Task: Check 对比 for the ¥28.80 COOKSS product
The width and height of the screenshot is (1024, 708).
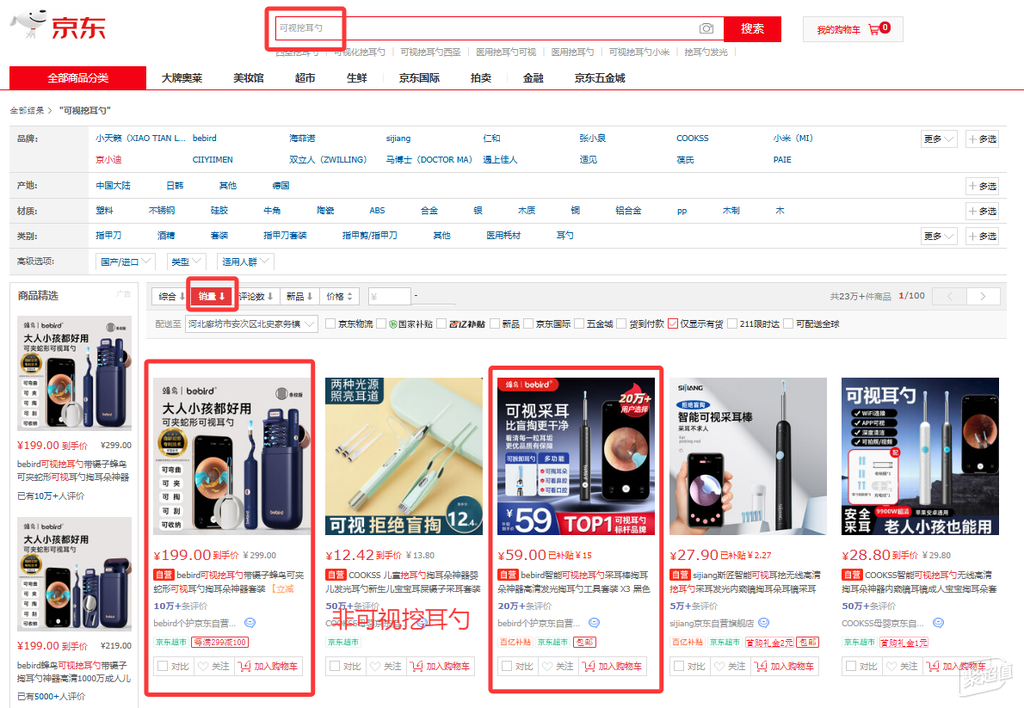Action: pos(851,666)
